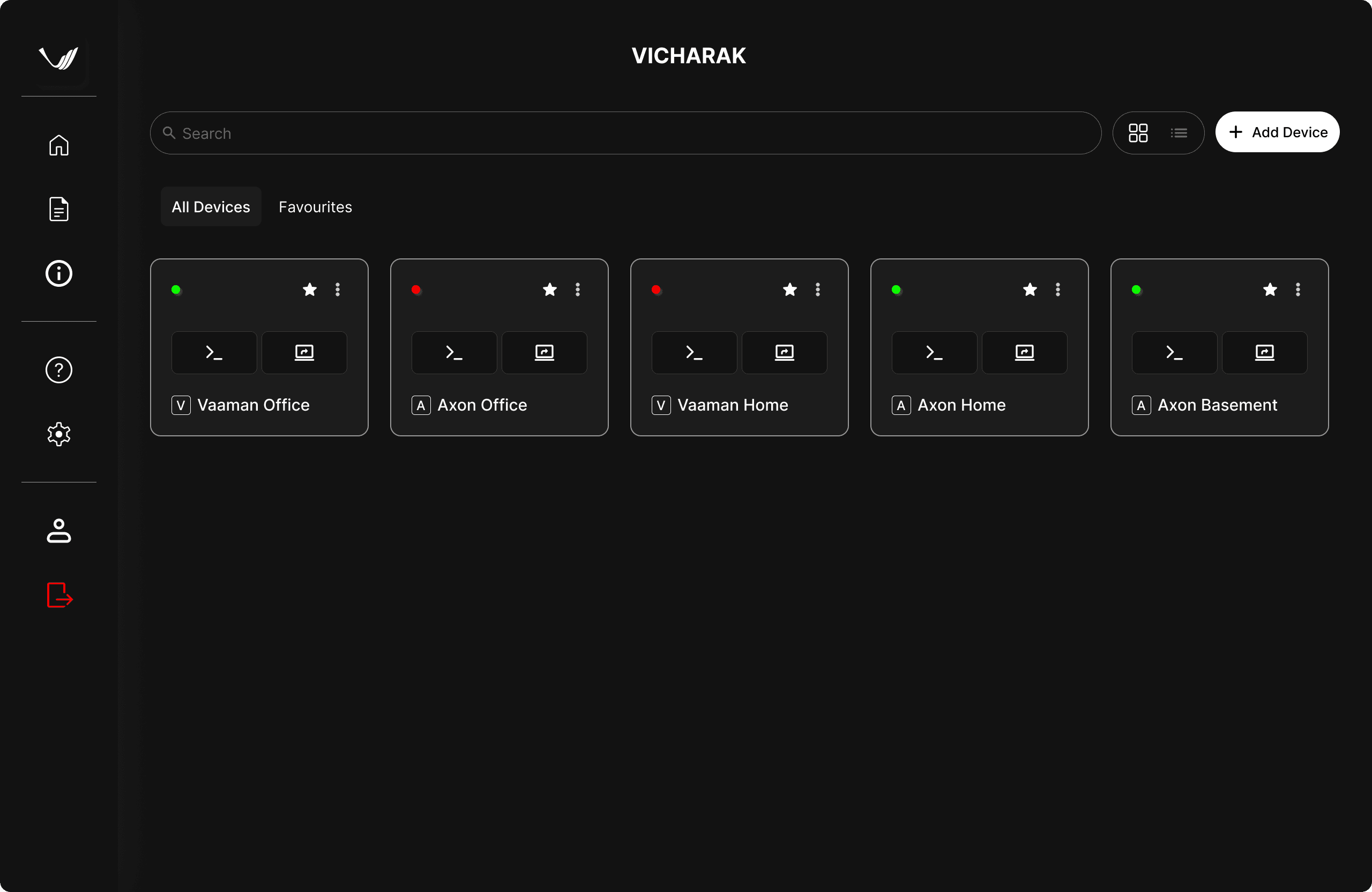Open remote desktop for Axon Basement
Image resolution: width=1372 pixels, height=892 pixels.
[1264, 352]
